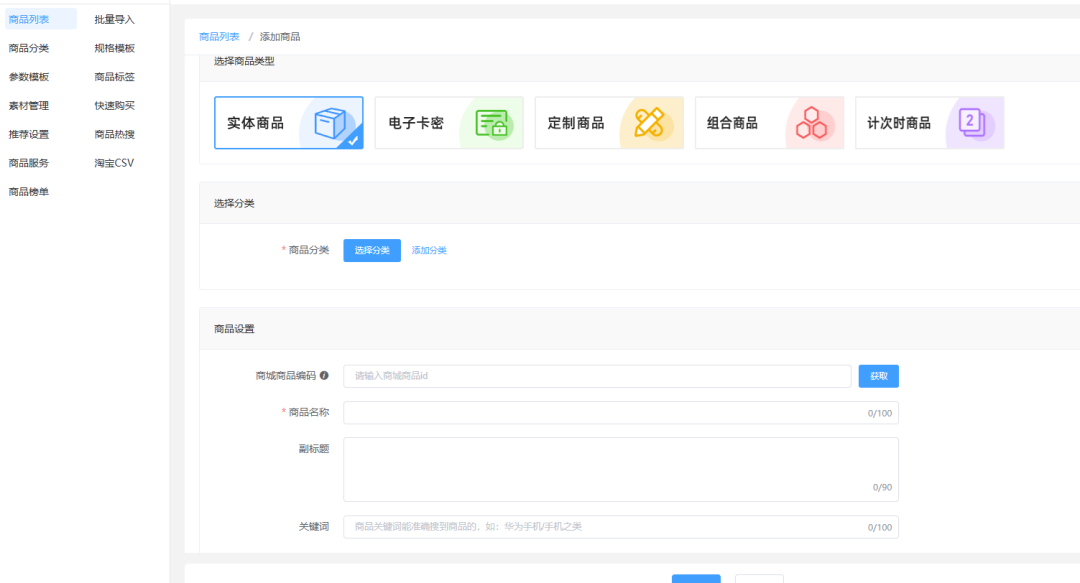This screenshot has width=1080, height=583.
Task: Pick the 组合商品 hexagons icon
Action: pos(810,123)
